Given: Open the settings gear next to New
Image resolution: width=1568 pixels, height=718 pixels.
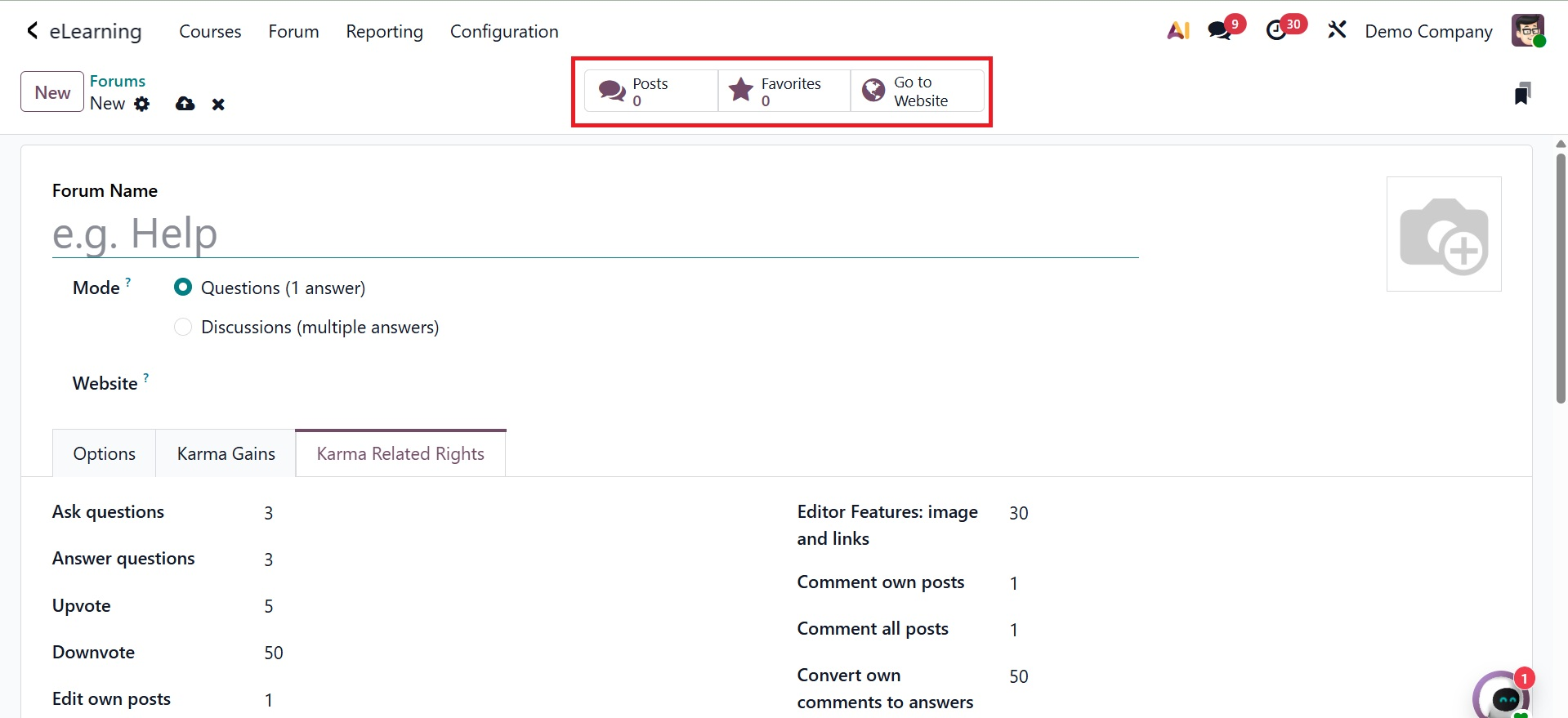Looking at the screenshot, I should (142, 104).
